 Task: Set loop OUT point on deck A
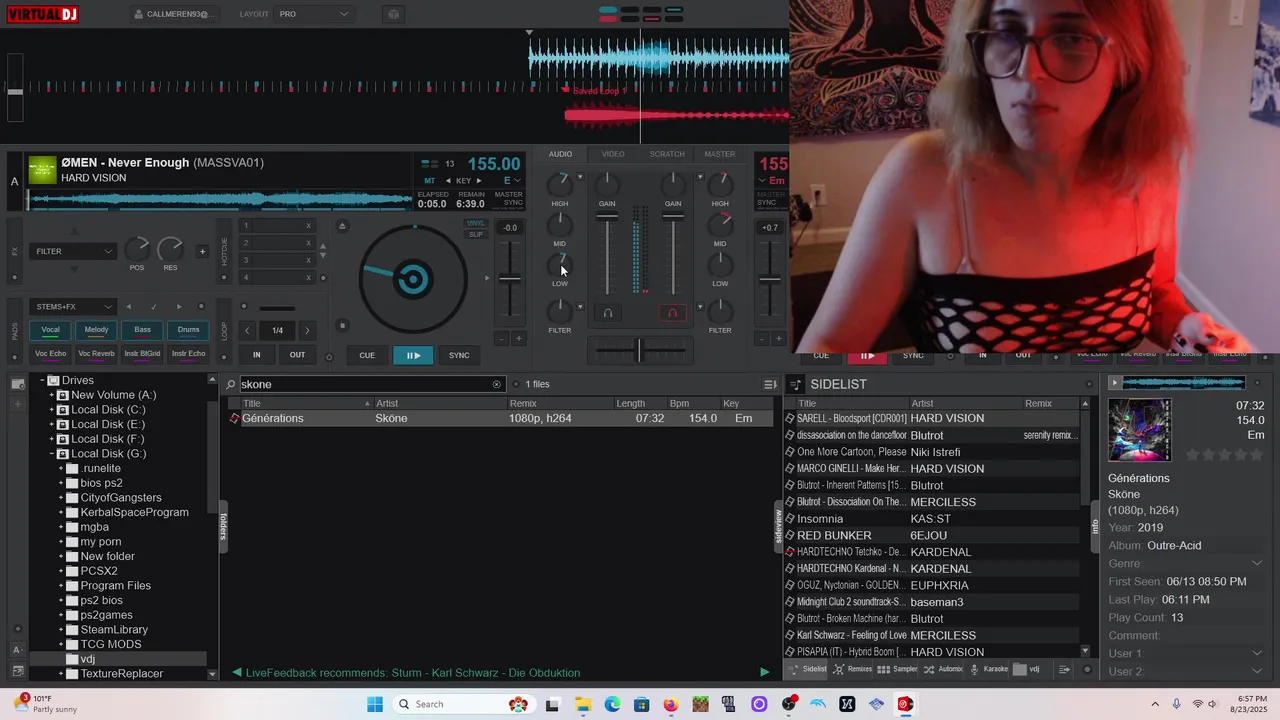pyautogui.click(x=297, y=355)
